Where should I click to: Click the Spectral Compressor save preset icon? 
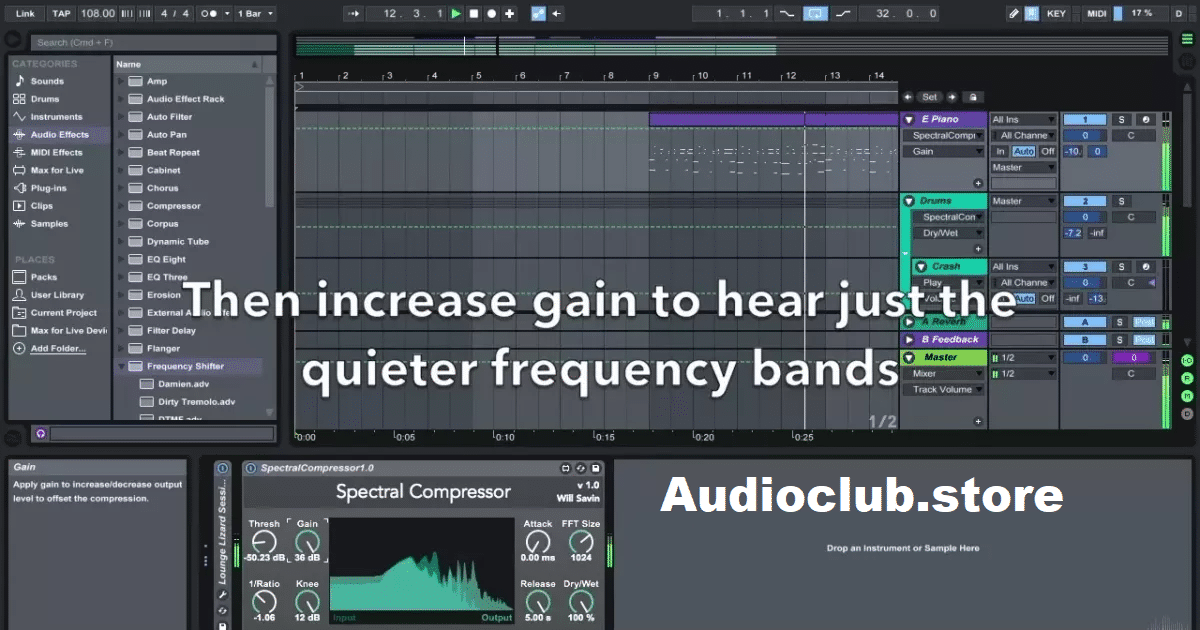point(595,468)
